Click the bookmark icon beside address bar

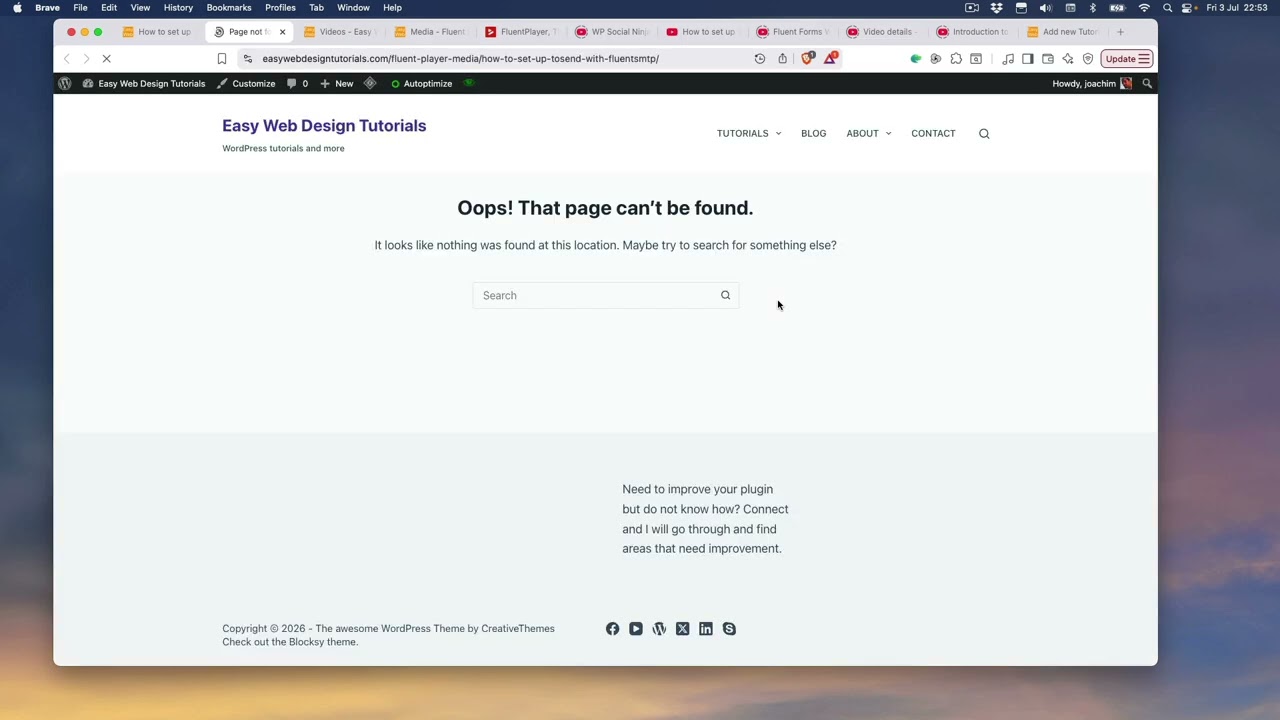222,59
